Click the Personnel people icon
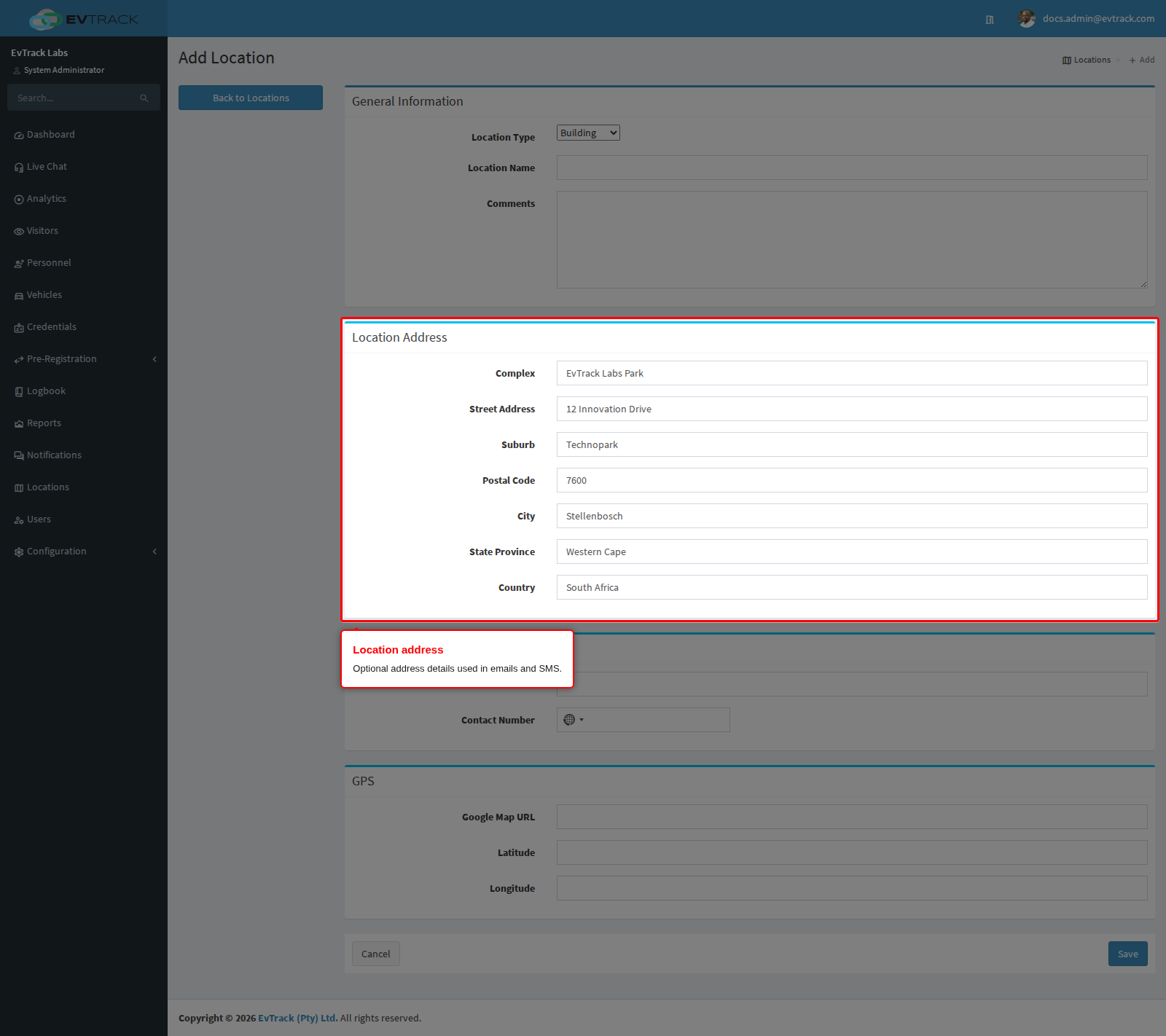Viewport: 1166px width, 1036px height. (x=19, y=264)
